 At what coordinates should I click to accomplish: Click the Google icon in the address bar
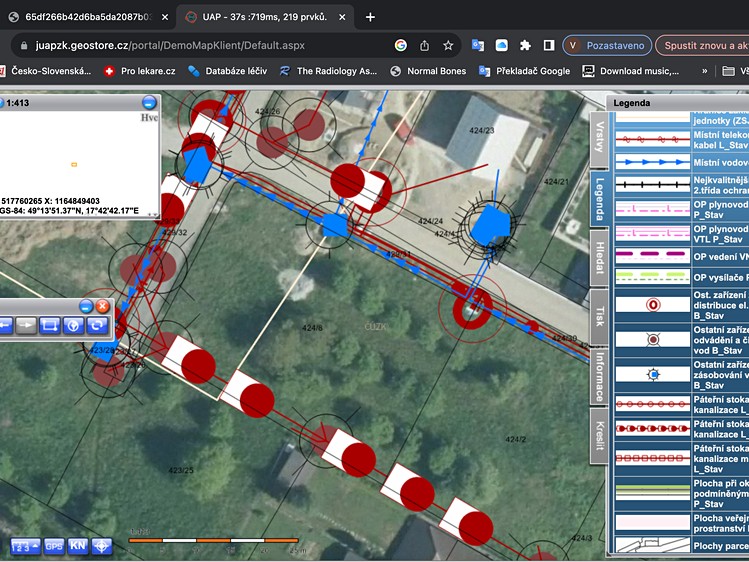(x=401, y=45)
